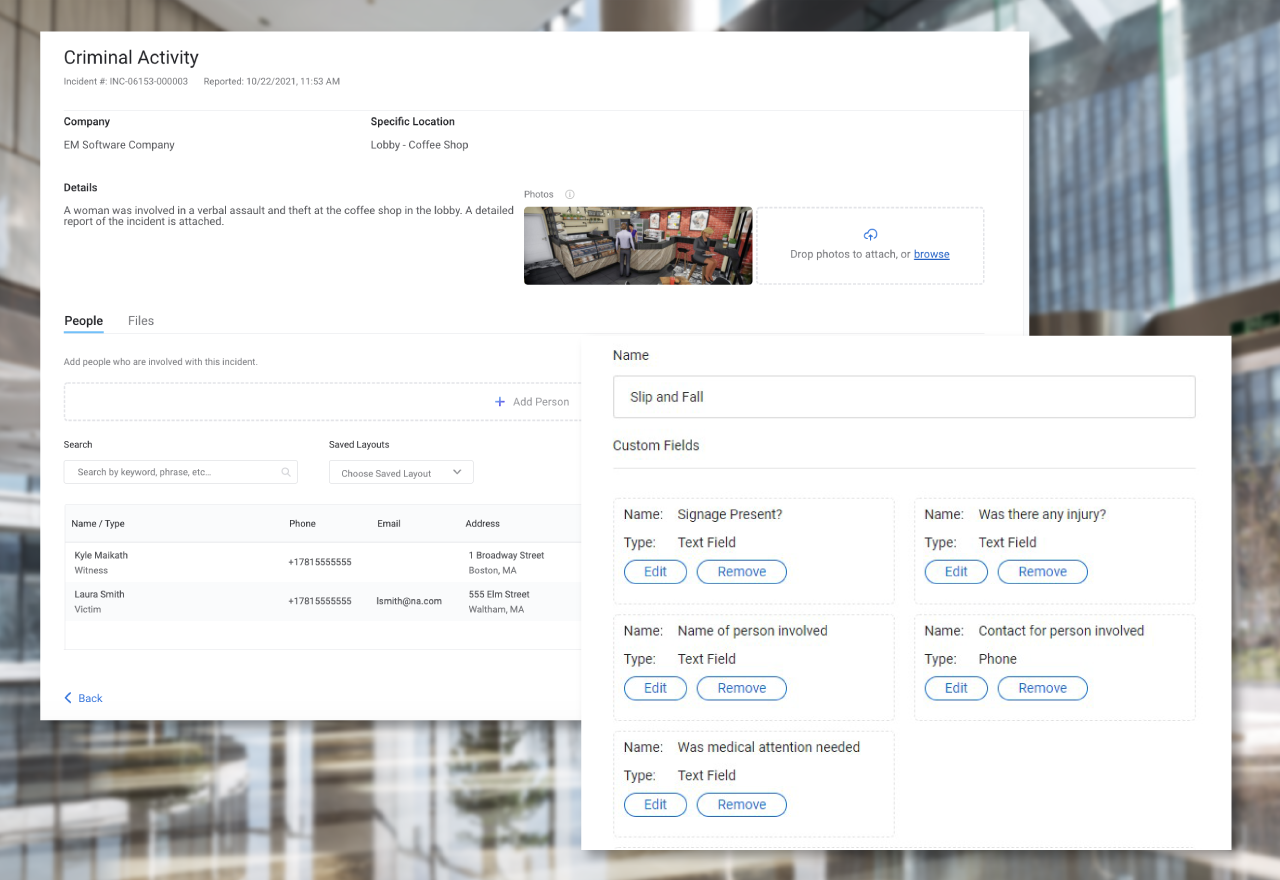The image size is (1280, 880).
Task: Click the Criminal Activity title
Action: [x=131, y=58]
